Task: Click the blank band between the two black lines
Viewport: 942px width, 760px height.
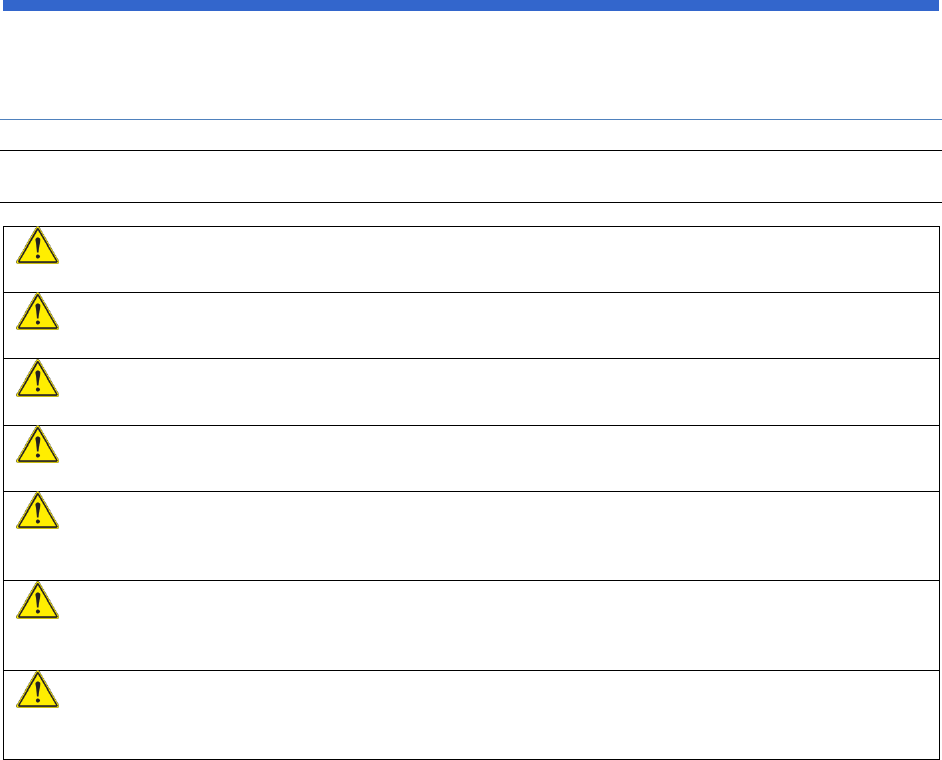Action: [471, 177]
